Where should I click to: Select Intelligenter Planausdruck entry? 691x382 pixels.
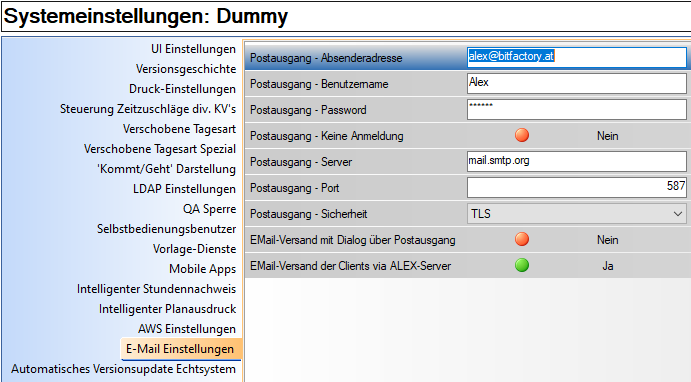pos(167,309)
